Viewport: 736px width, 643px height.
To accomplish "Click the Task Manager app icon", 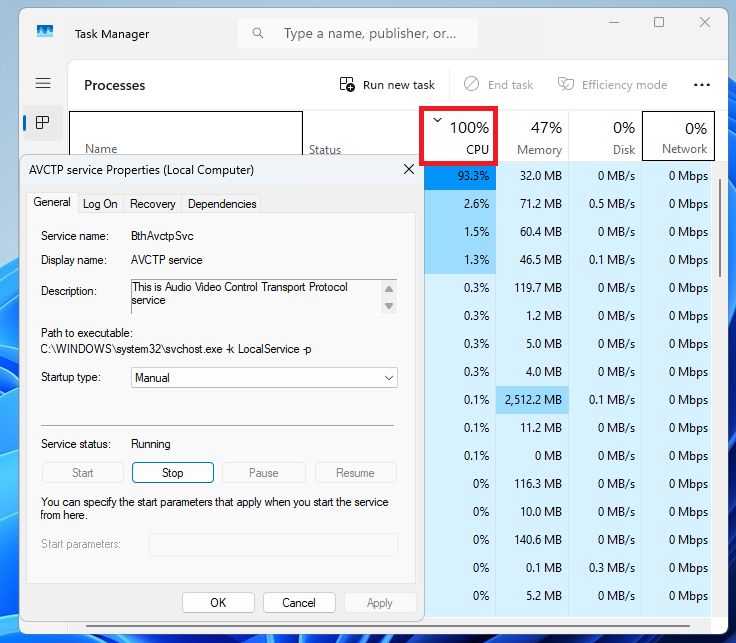I will click(x=45, y=33).
